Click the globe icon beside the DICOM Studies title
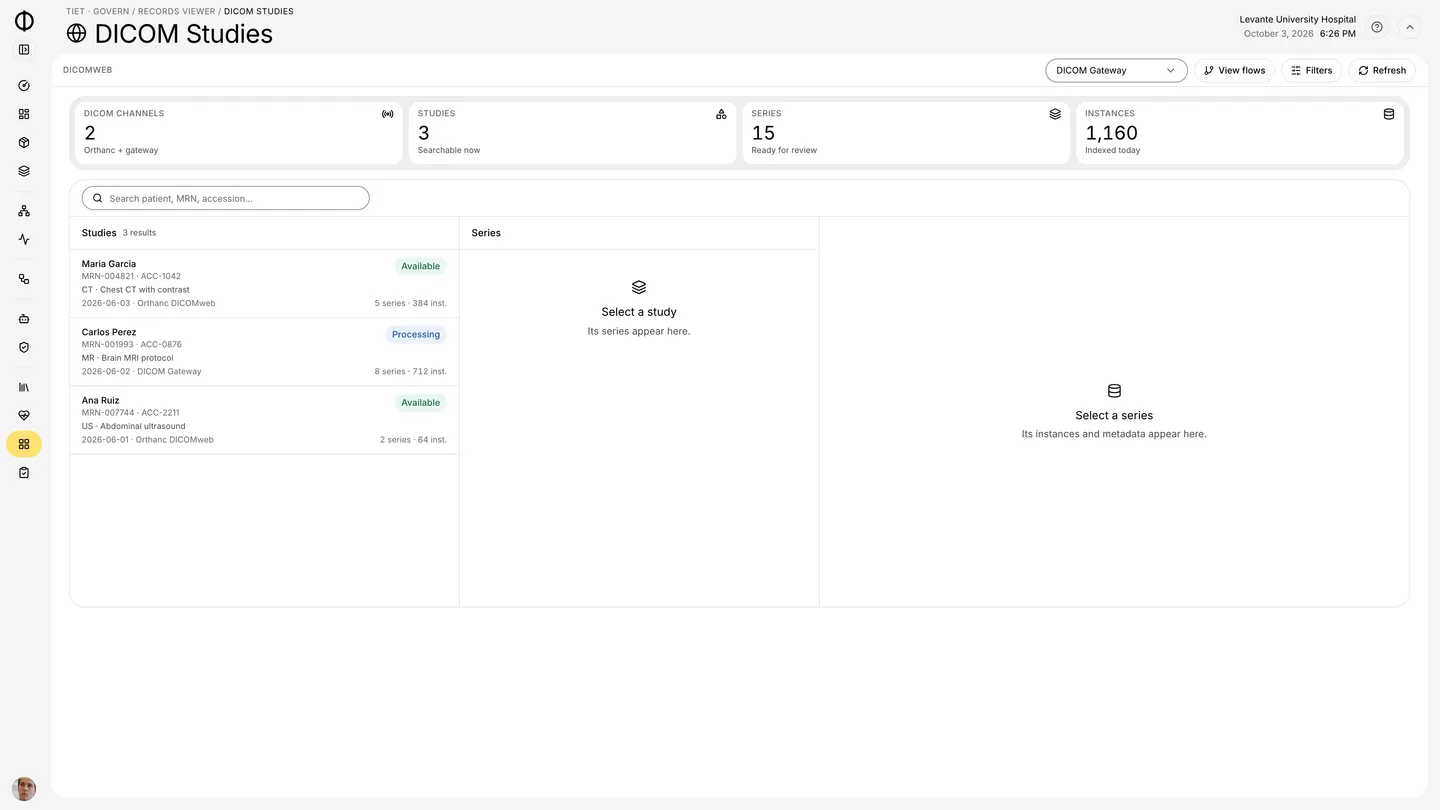Viewport: 1440px width, 810px height. pos(77,33)
